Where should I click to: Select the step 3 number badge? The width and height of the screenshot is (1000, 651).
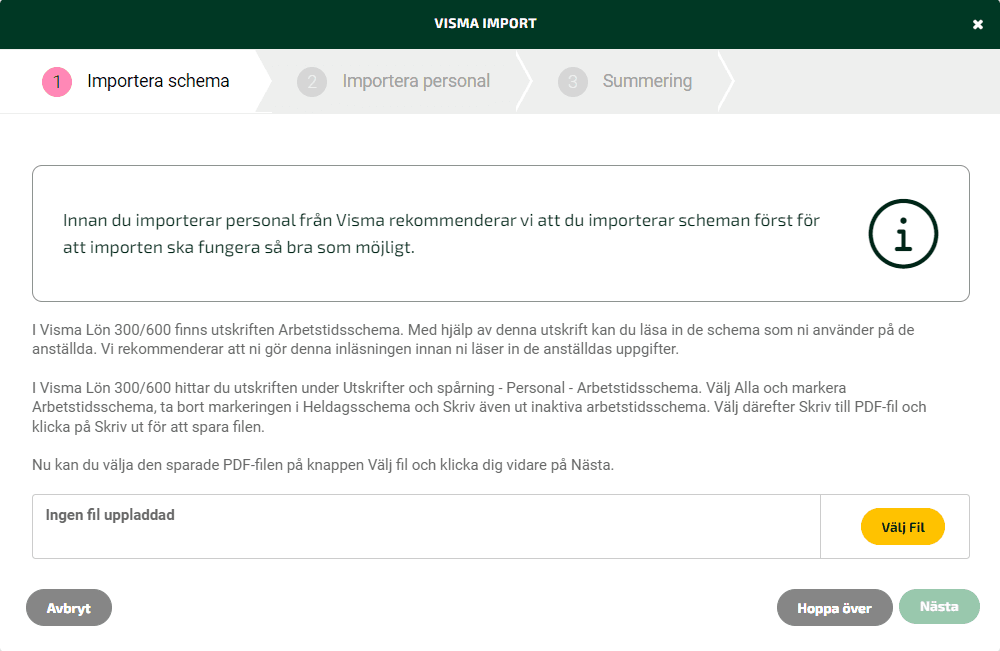coord(573,82)
